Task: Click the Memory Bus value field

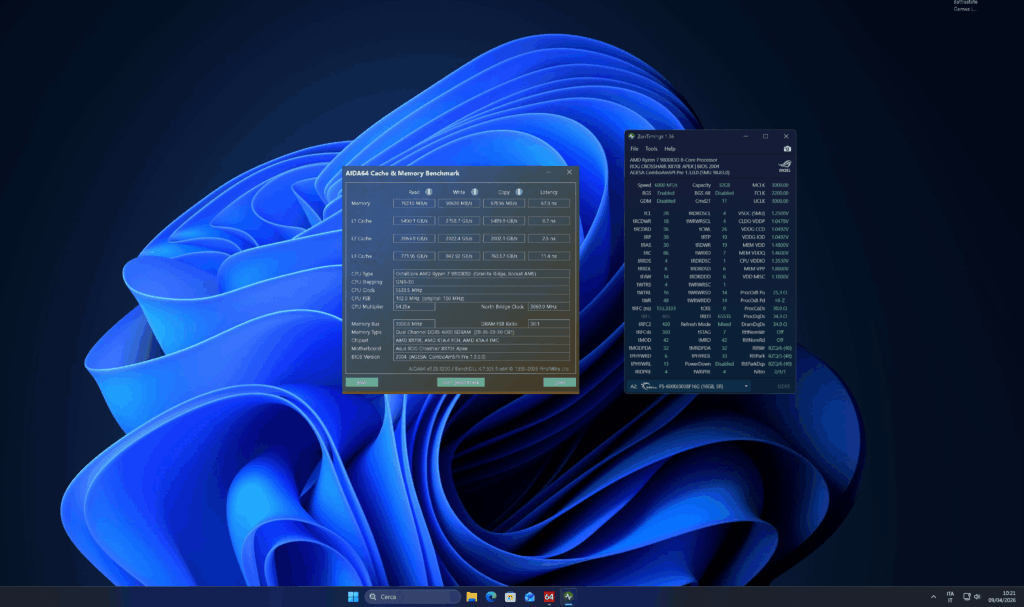Action: (x=414, y=323)
